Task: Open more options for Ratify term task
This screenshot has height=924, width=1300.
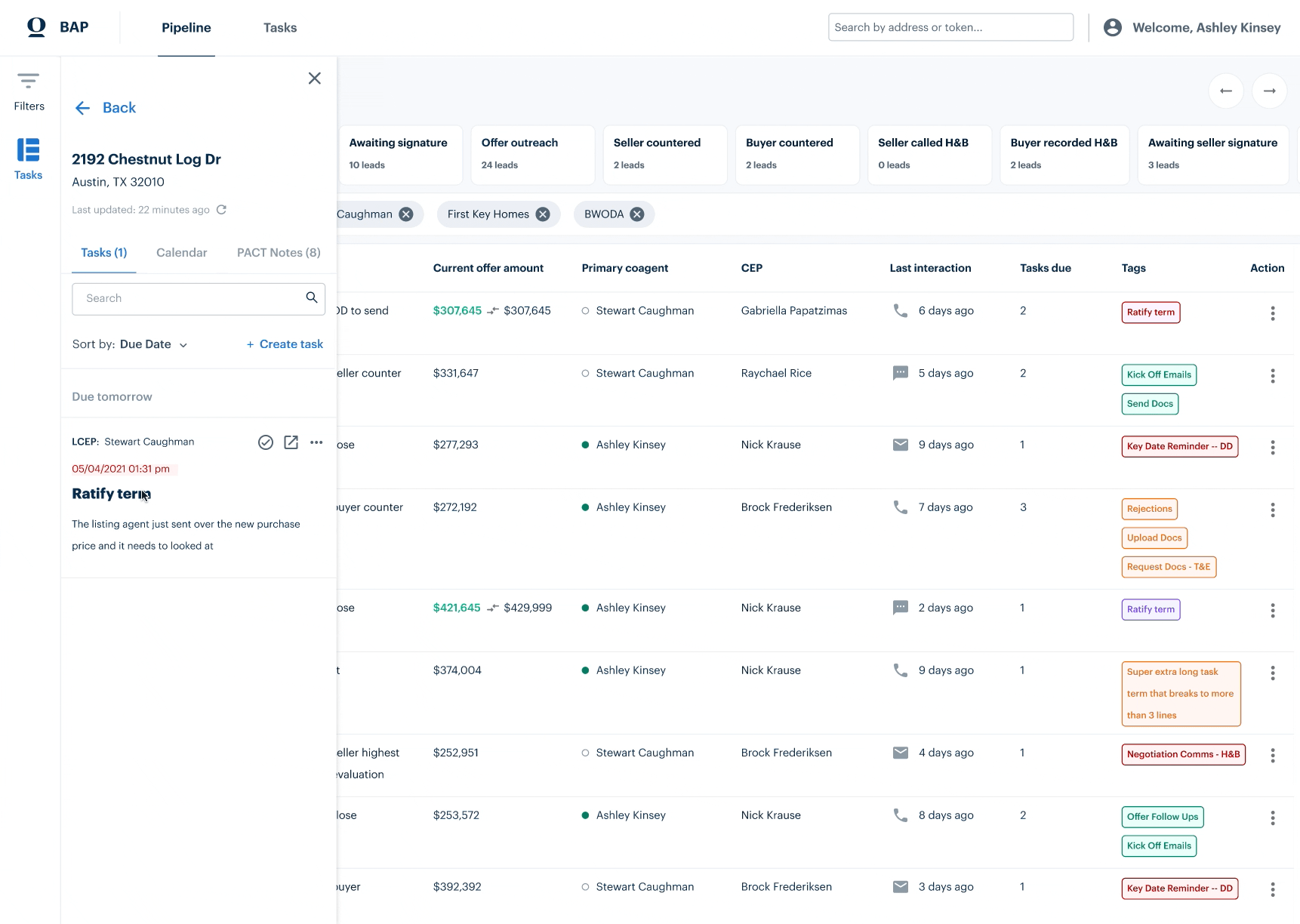Action: tap(316, 442)
